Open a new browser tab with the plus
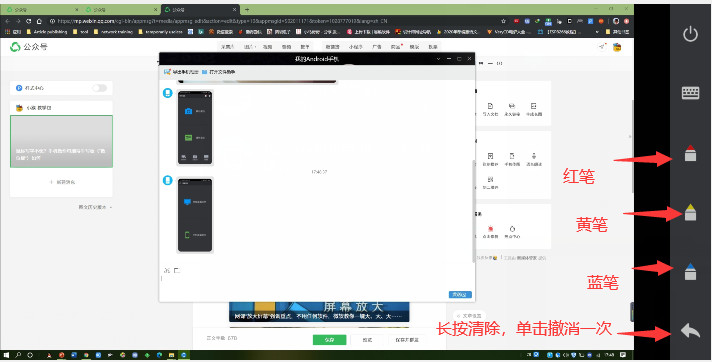The width and height of the screenshot is (712, 362). (247, 9)
